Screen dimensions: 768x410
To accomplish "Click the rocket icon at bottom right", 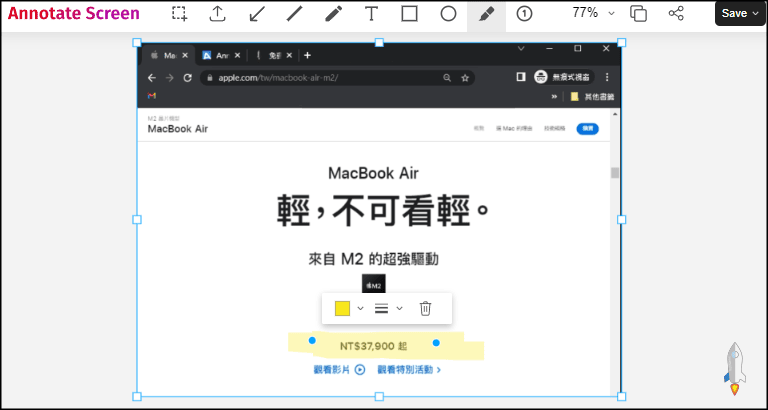I will (735, 368).
